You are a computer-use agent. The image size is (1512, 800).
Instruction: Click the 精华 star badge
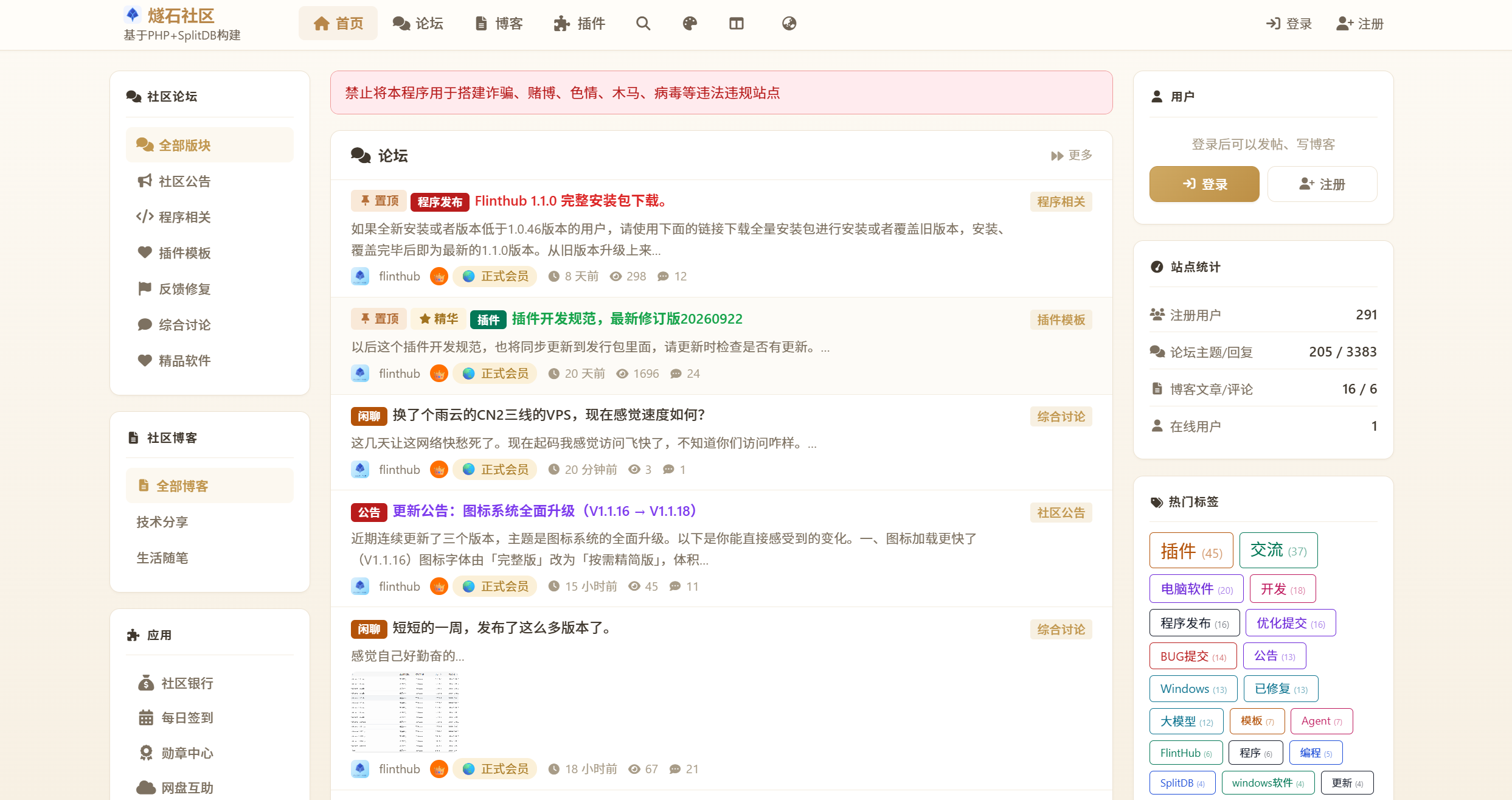click(x=438, y=319)
